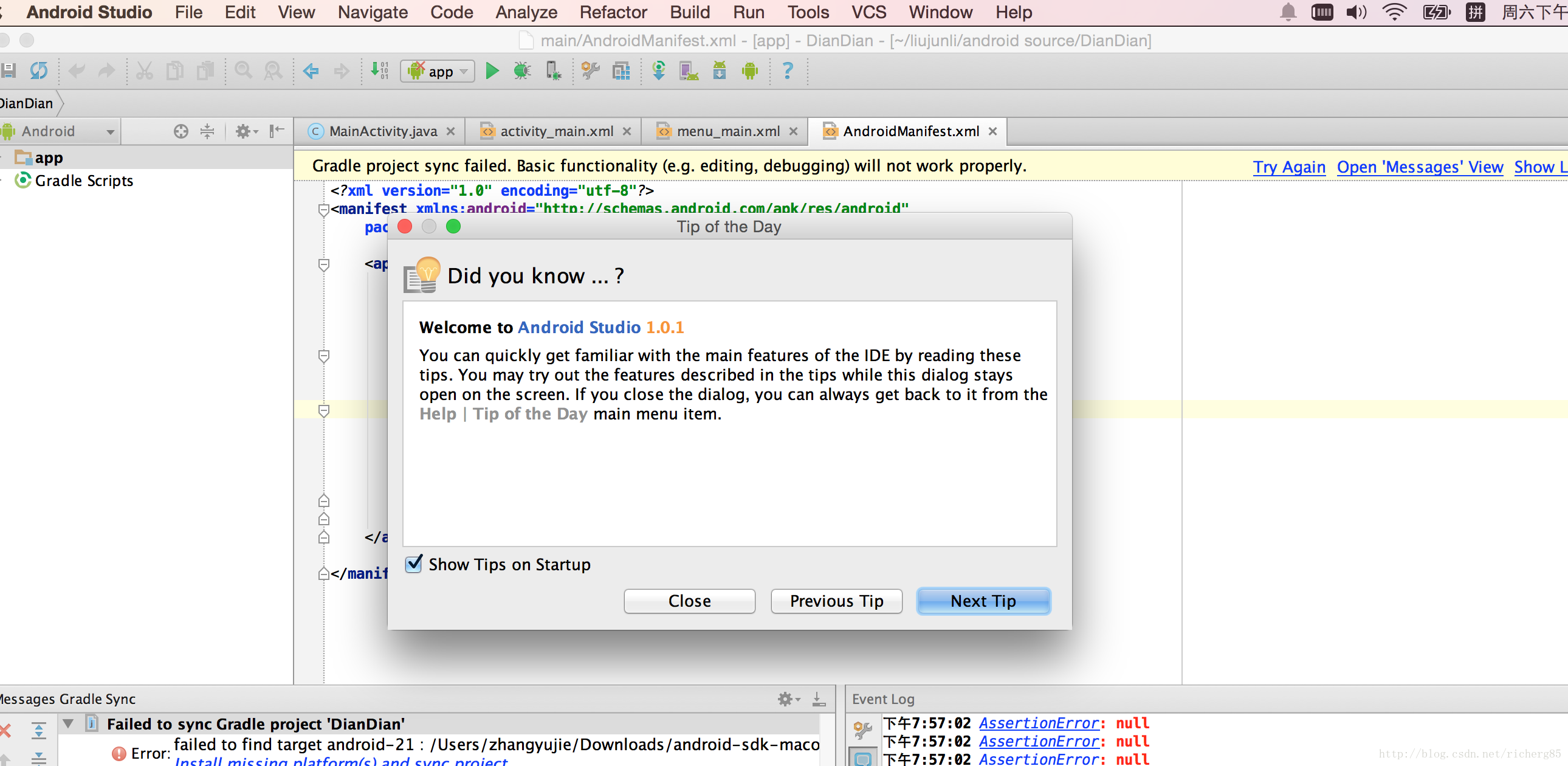Click the Pinyin input method icon
This screenshot has height=766, width=1568.
tap(1476, 12)
